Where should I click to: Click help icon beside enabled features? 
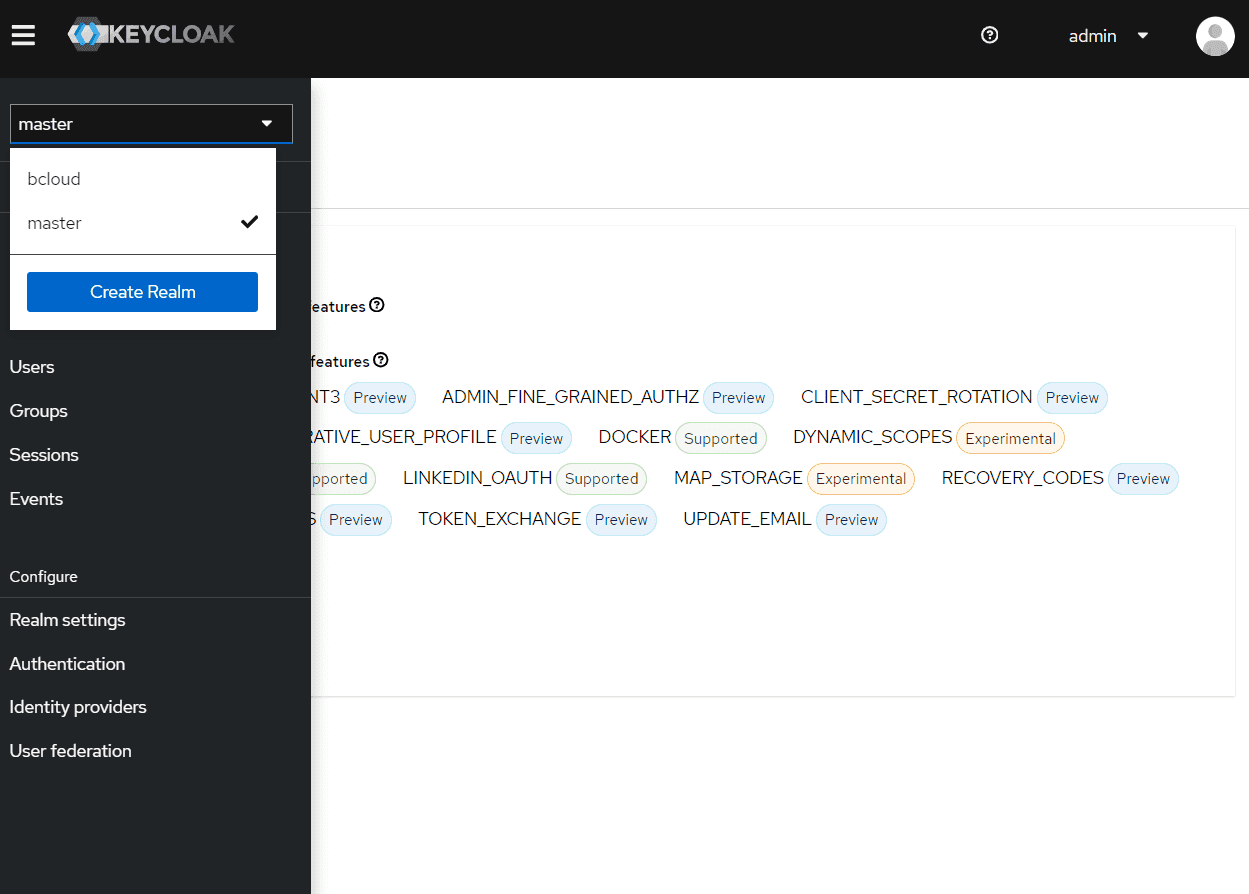[x=377, y=305]
